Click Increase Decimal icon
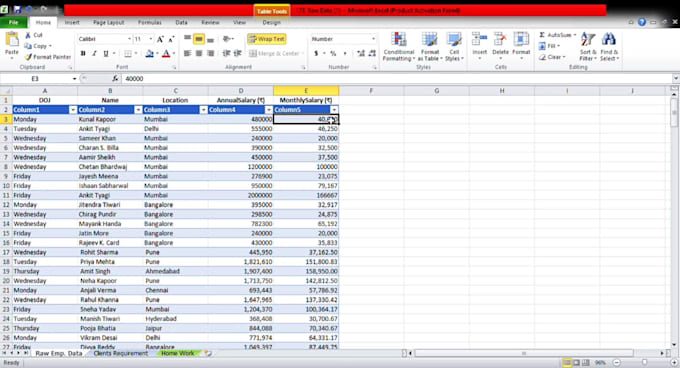 click(x=361, y=53)
